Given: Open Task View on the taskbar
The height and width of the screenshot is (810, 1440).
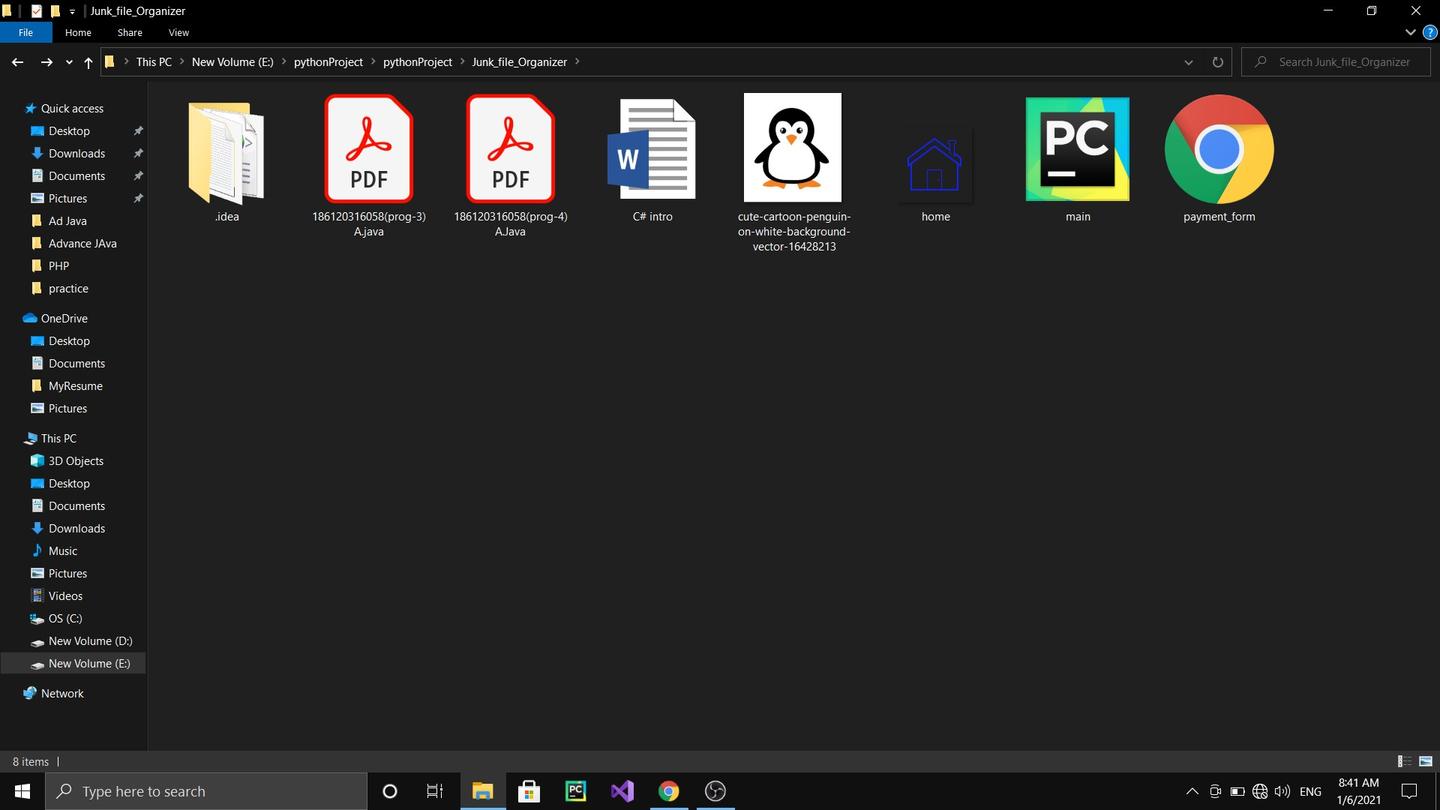Looking at the screenshot, I should [435, 791].
